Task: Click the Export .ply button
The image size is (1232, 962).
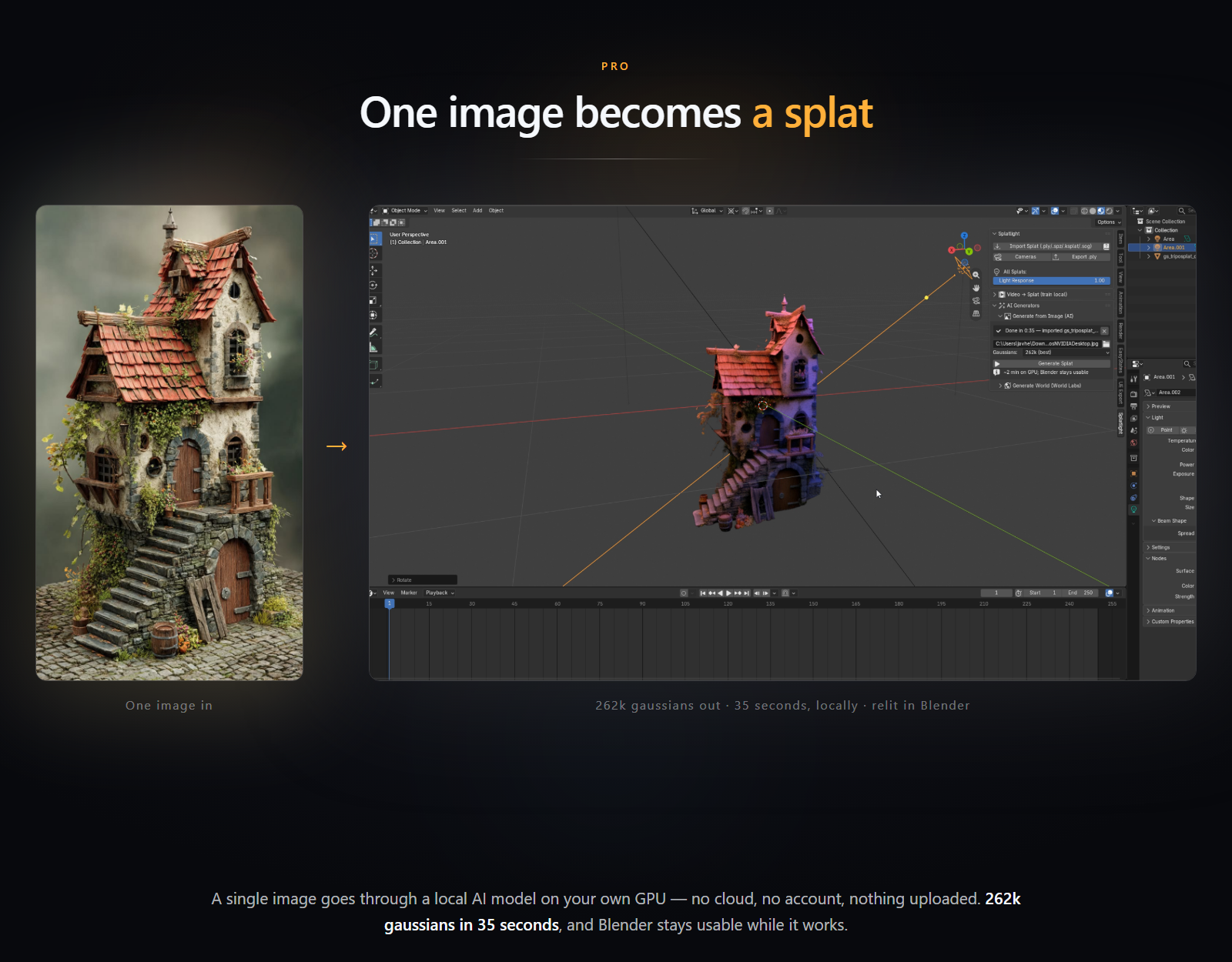Action: 1081,257
